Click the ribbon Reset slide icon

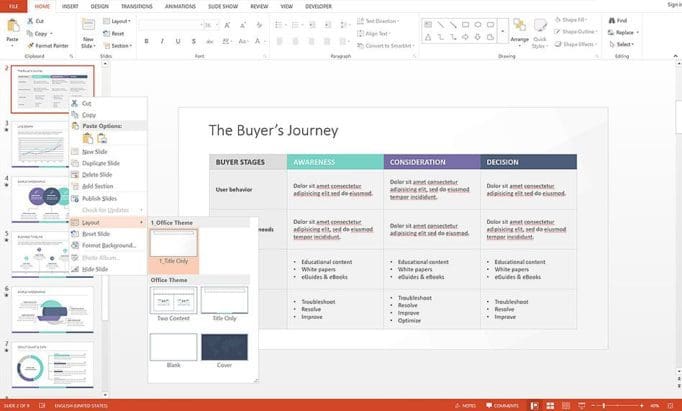tap(106, 33)
